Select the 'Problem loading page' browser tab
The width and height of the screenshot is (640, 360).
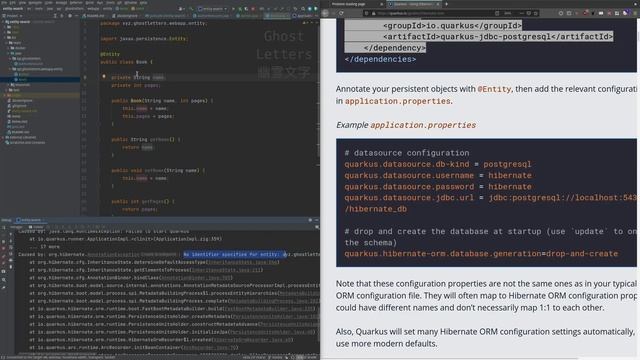coord(348,4)
